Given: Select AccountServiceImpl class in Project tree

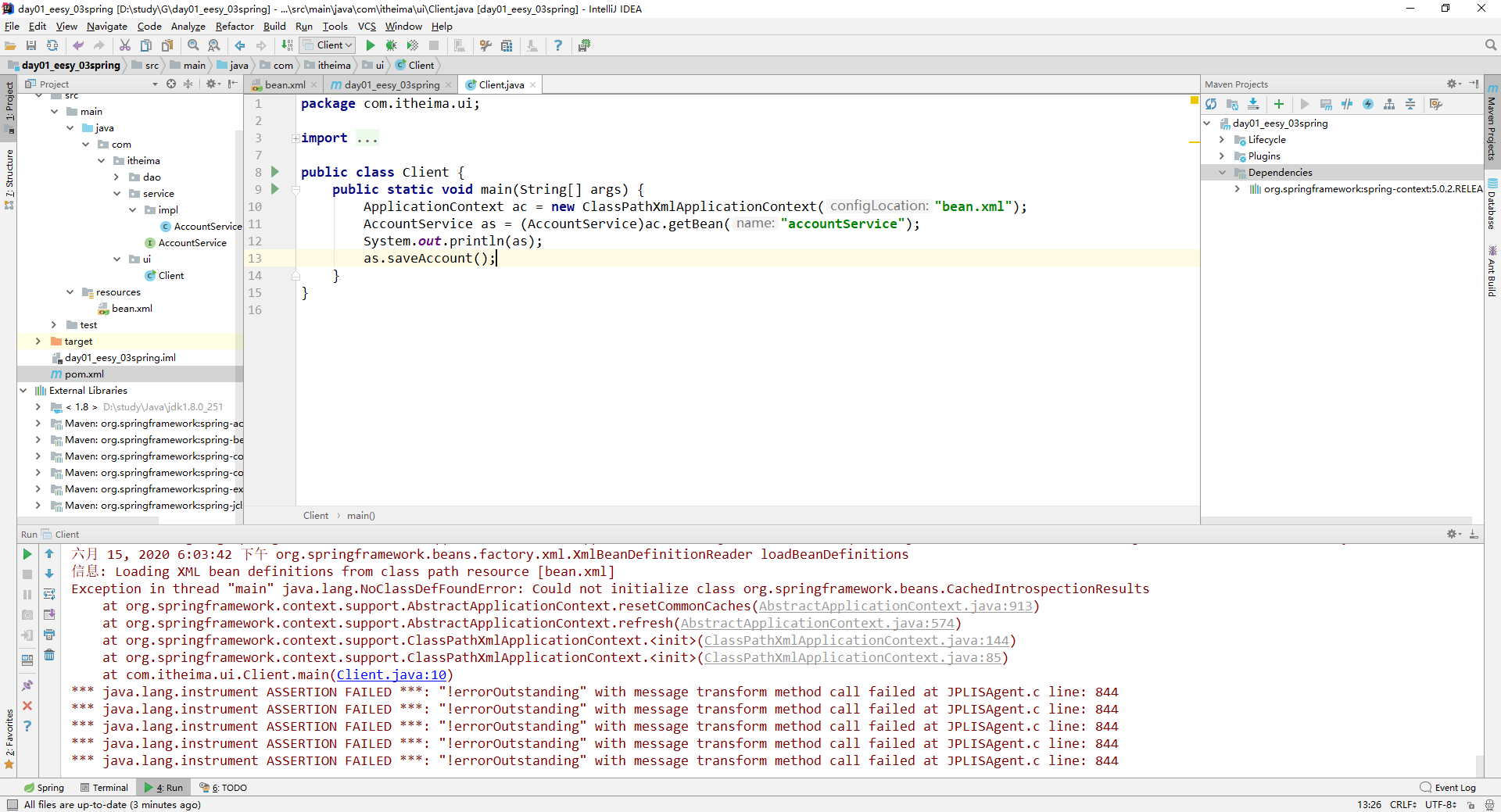Looking at the screenshot, I should tap(201, 227).
